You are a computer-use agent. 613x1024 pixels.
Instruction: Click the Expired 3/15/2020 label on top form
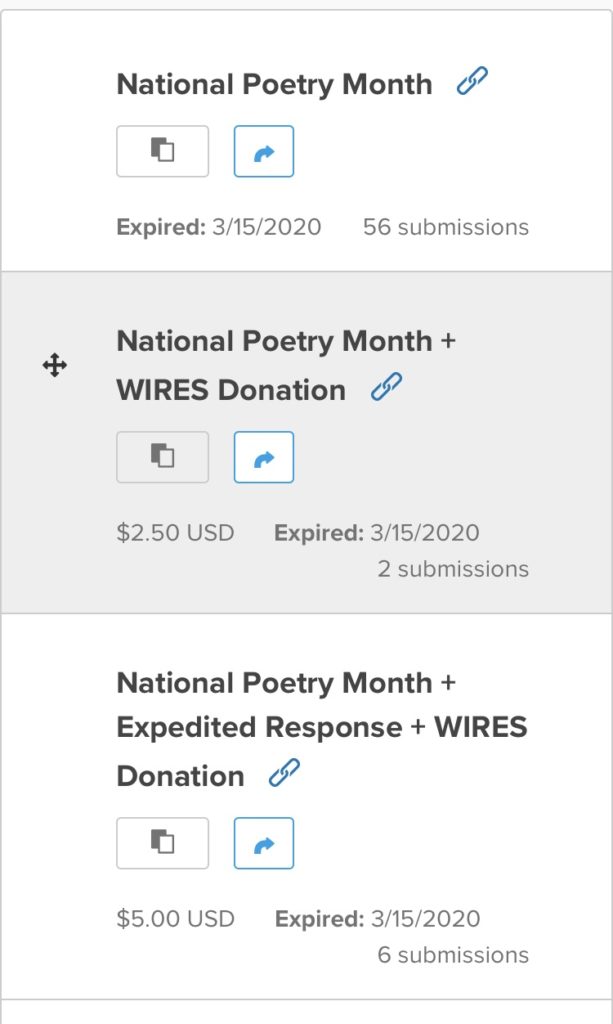[219, 227]
